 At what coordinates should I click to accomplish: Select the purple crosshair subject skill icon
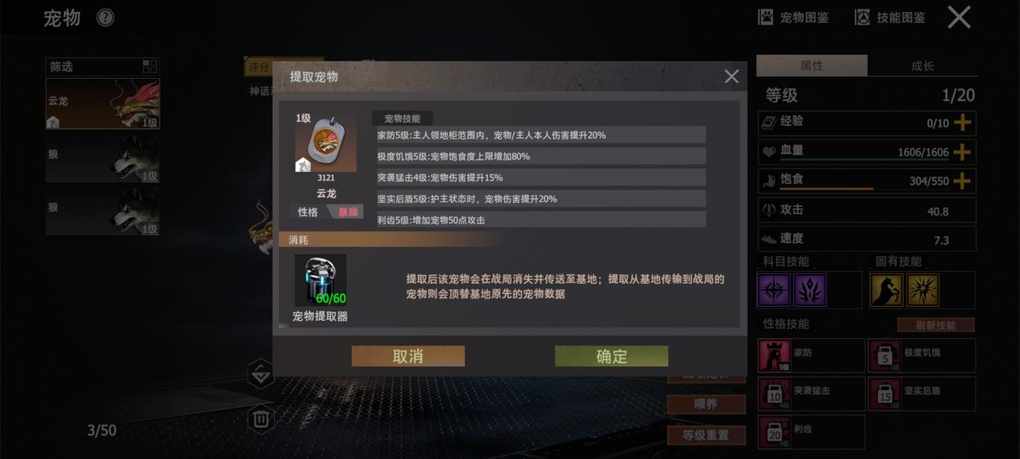(774, 290)
